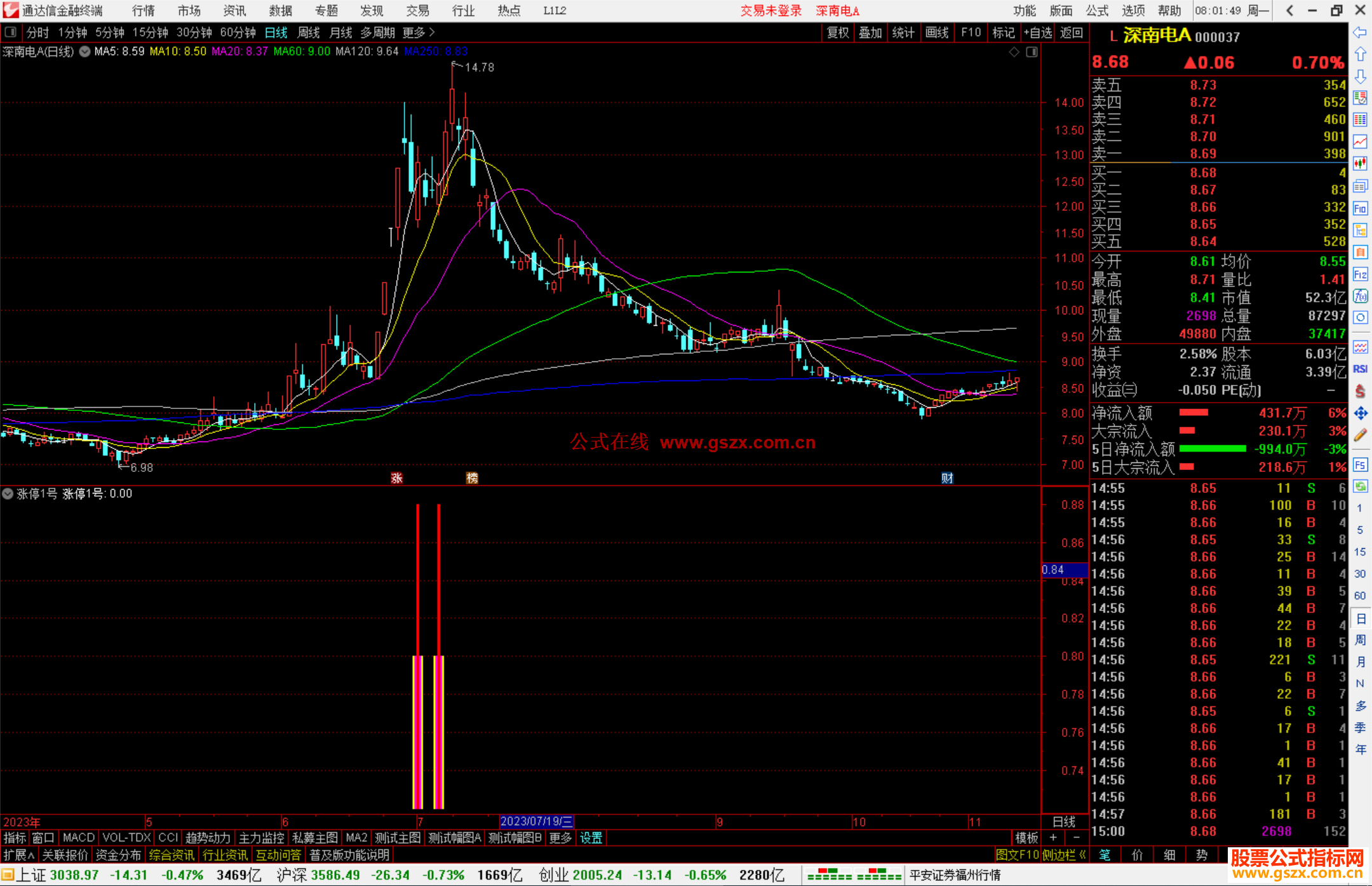
Task: Click the f(x) formula sidebar icon
Action: coord(1360,296)
